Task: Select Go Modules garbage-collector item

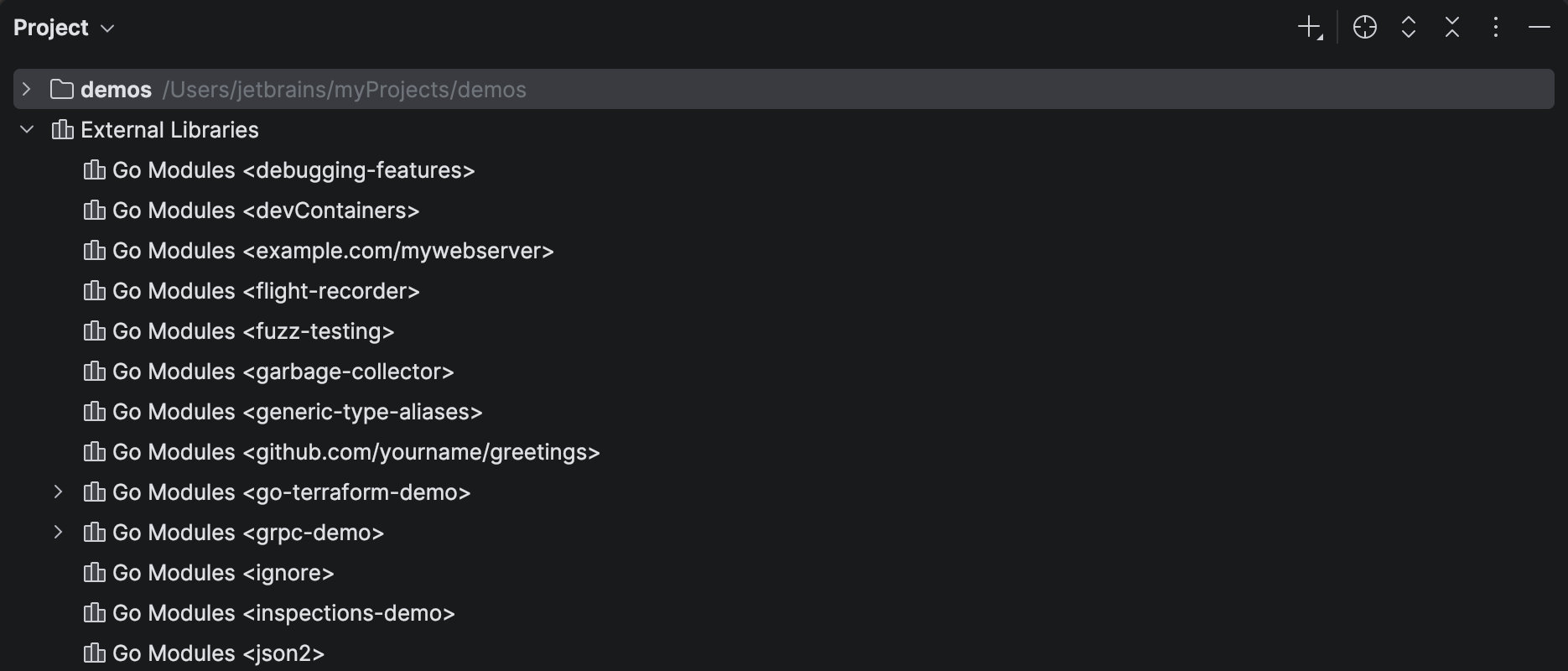Action: tap(283, 372)
